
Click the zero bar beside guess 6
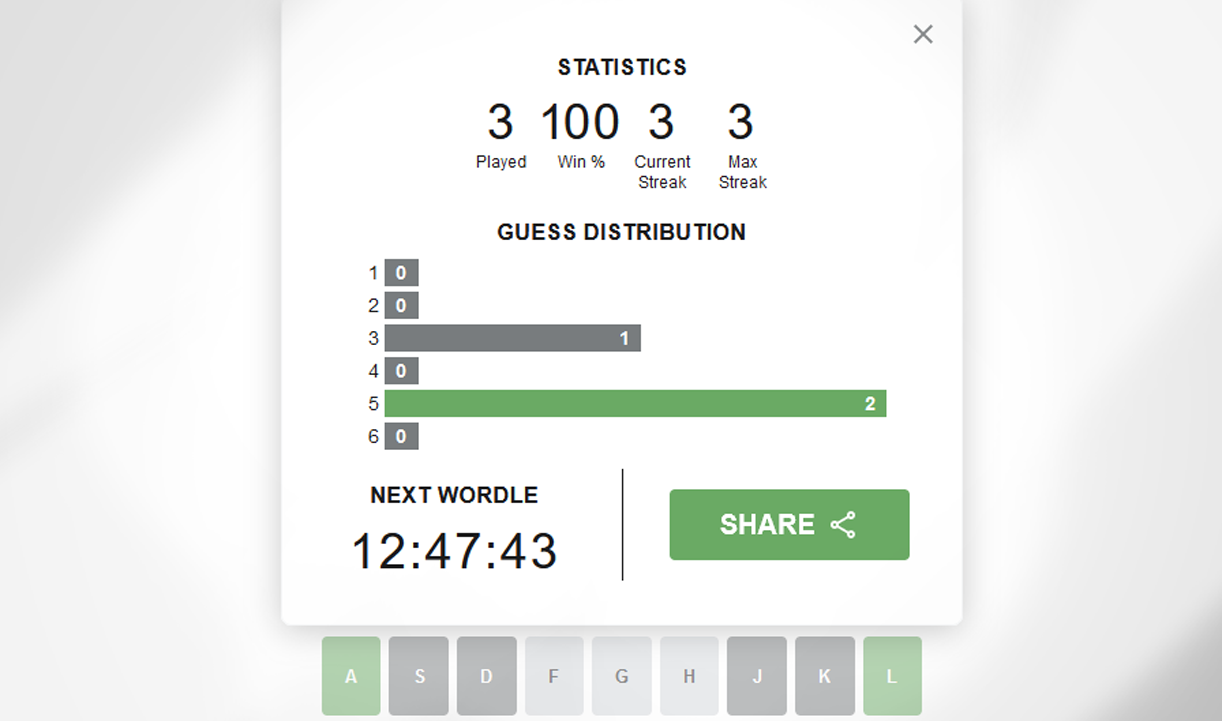coord(401,436)
